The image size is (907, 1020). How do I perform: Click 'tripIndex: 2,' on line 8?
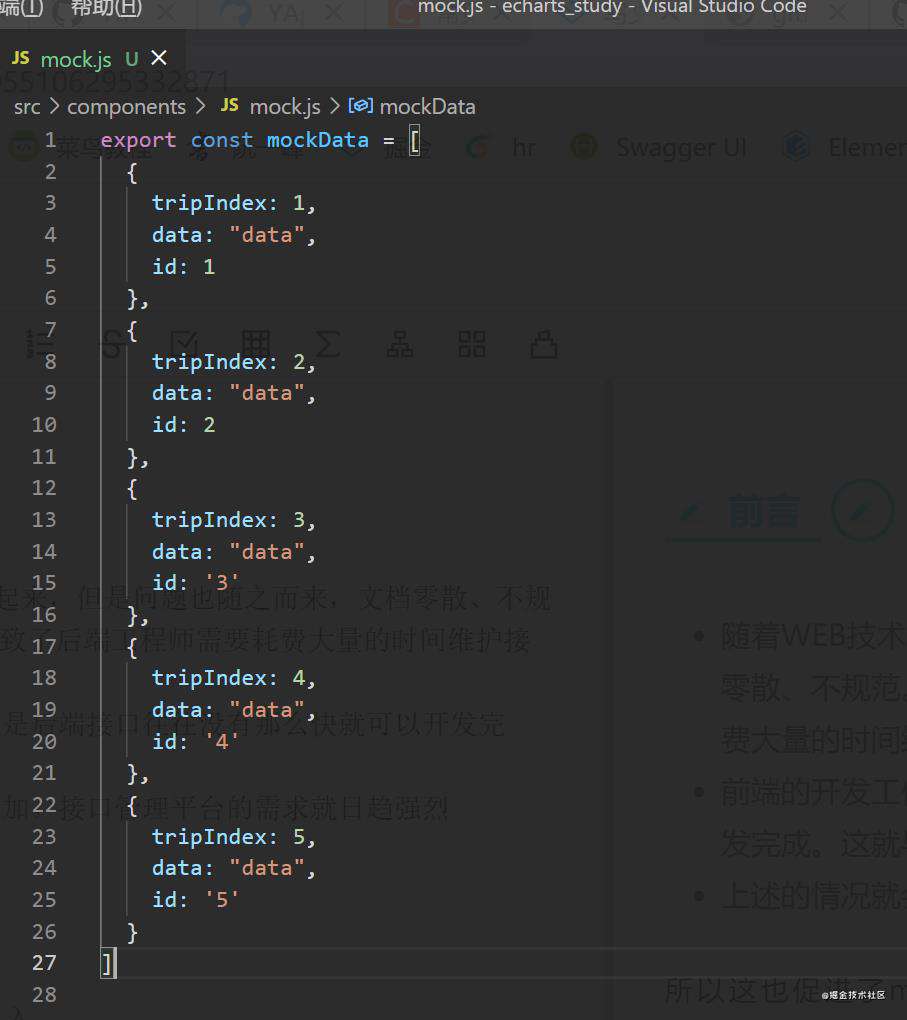(x=234, y=362)
